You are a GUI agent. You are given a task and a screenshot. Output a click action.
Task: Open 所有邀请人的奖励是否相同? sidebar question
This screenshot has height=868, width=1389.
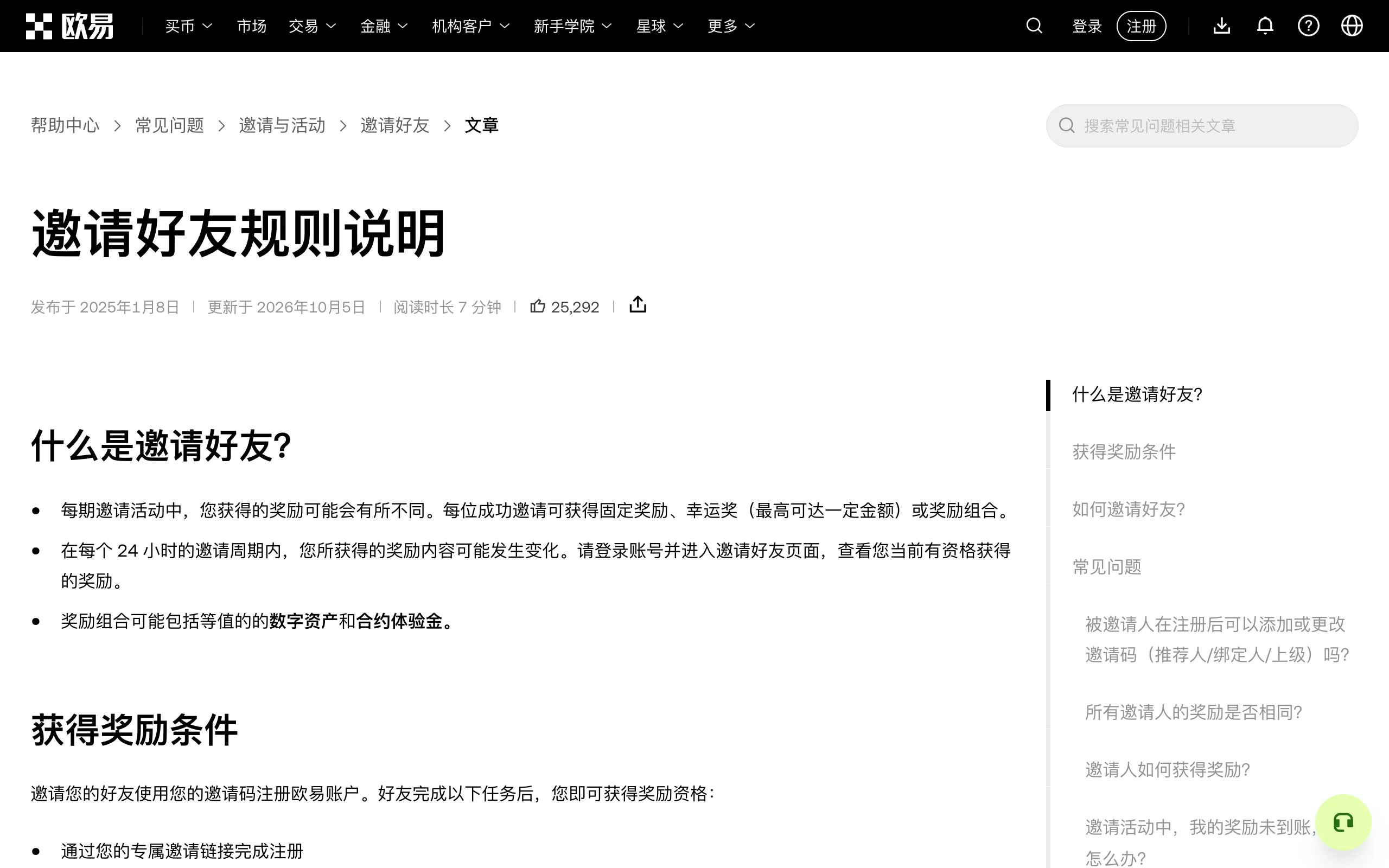tap(1193, 712)
